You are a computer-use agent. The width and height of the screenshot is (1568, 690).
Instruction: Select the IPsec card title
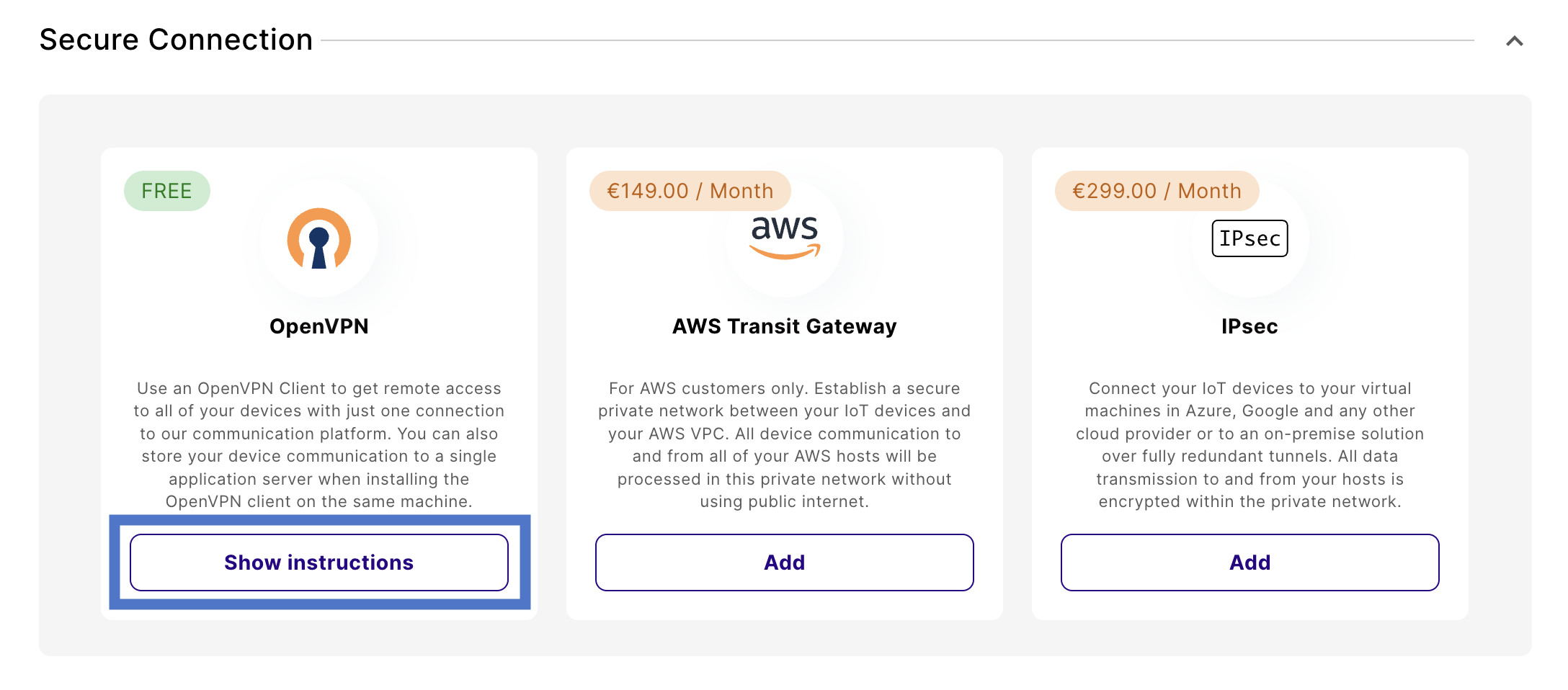click(1249, 326)
